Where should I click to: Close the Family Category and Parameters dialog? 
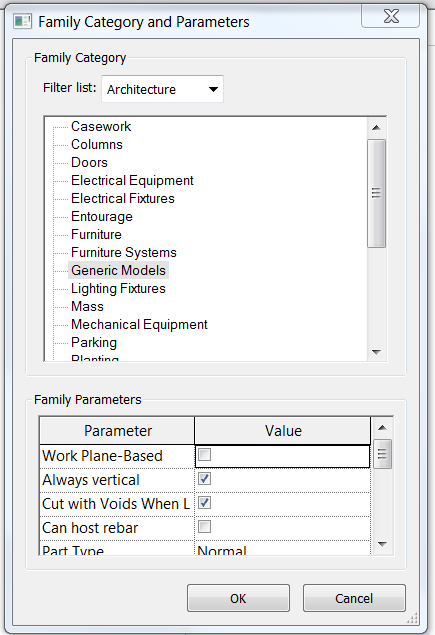[391, 16]
